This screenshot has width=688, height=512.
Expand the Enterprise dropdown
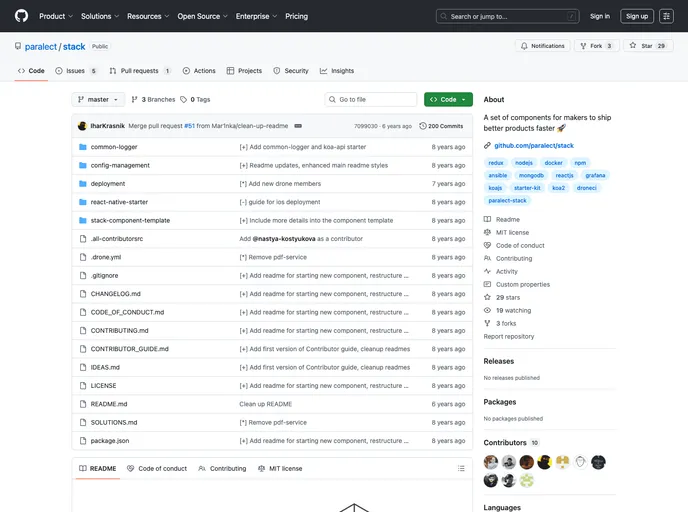click(x=256, y=16)
